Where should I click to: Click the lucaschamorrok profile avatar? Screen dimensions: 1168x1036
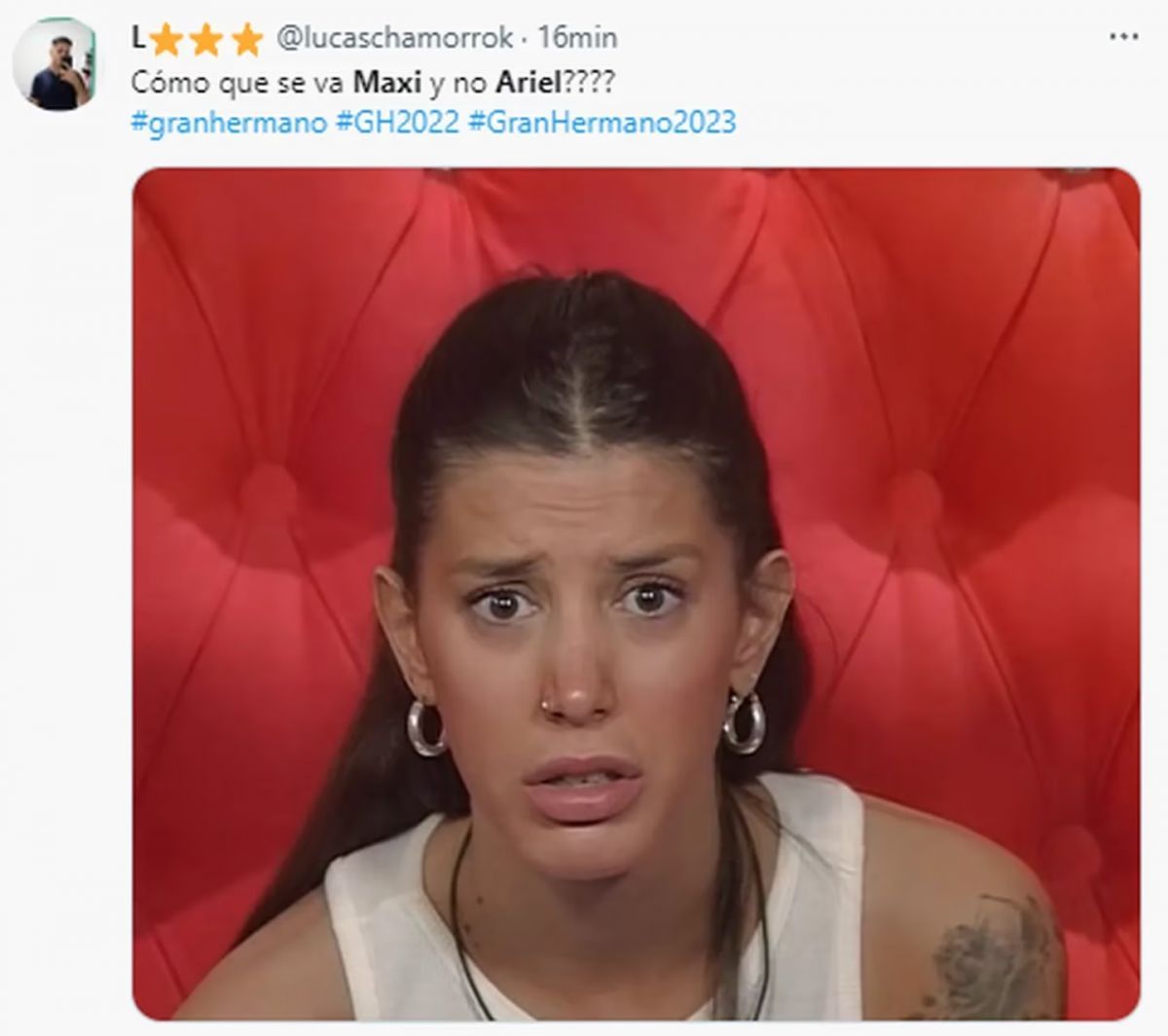56,64
